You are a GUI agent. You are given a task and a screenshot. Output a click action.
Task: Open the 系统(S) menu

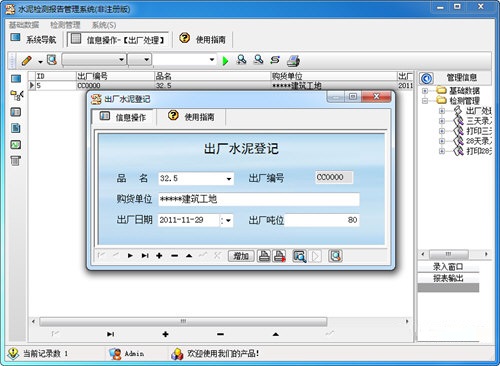click(x=104, y=25)
